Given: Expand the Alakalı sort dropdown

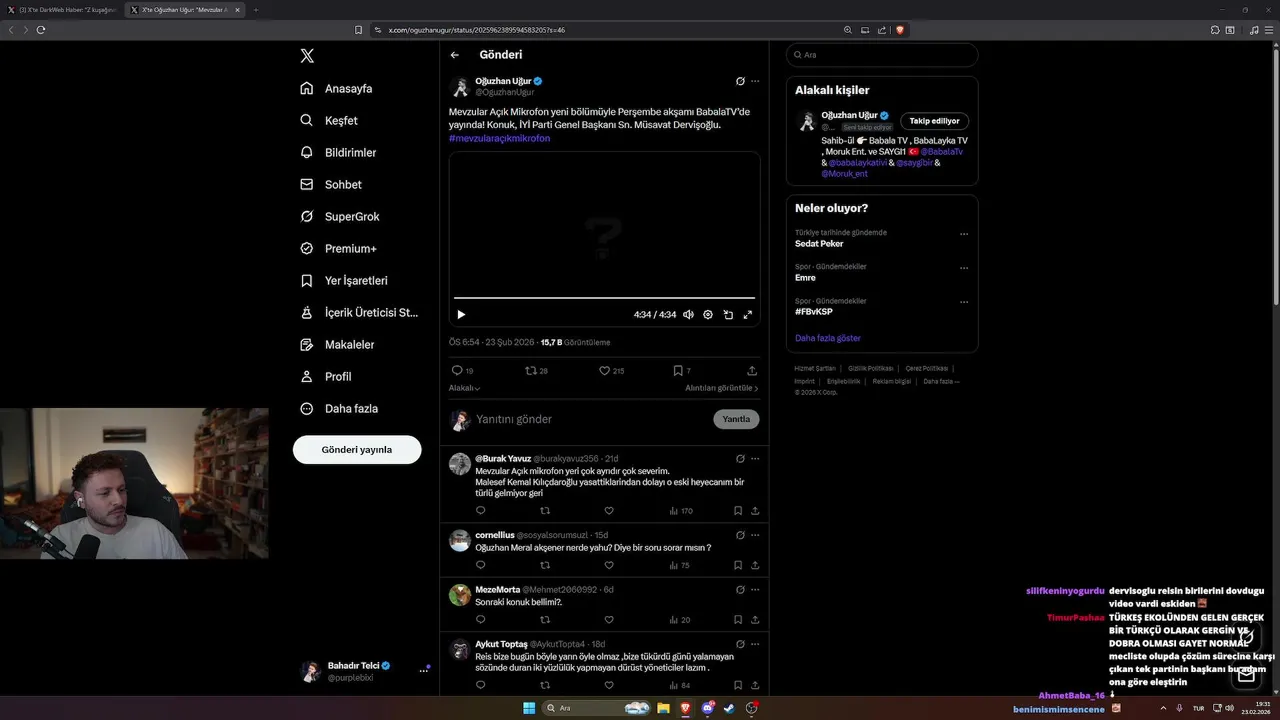Looking at the screenshot, I should click(465, 388).
